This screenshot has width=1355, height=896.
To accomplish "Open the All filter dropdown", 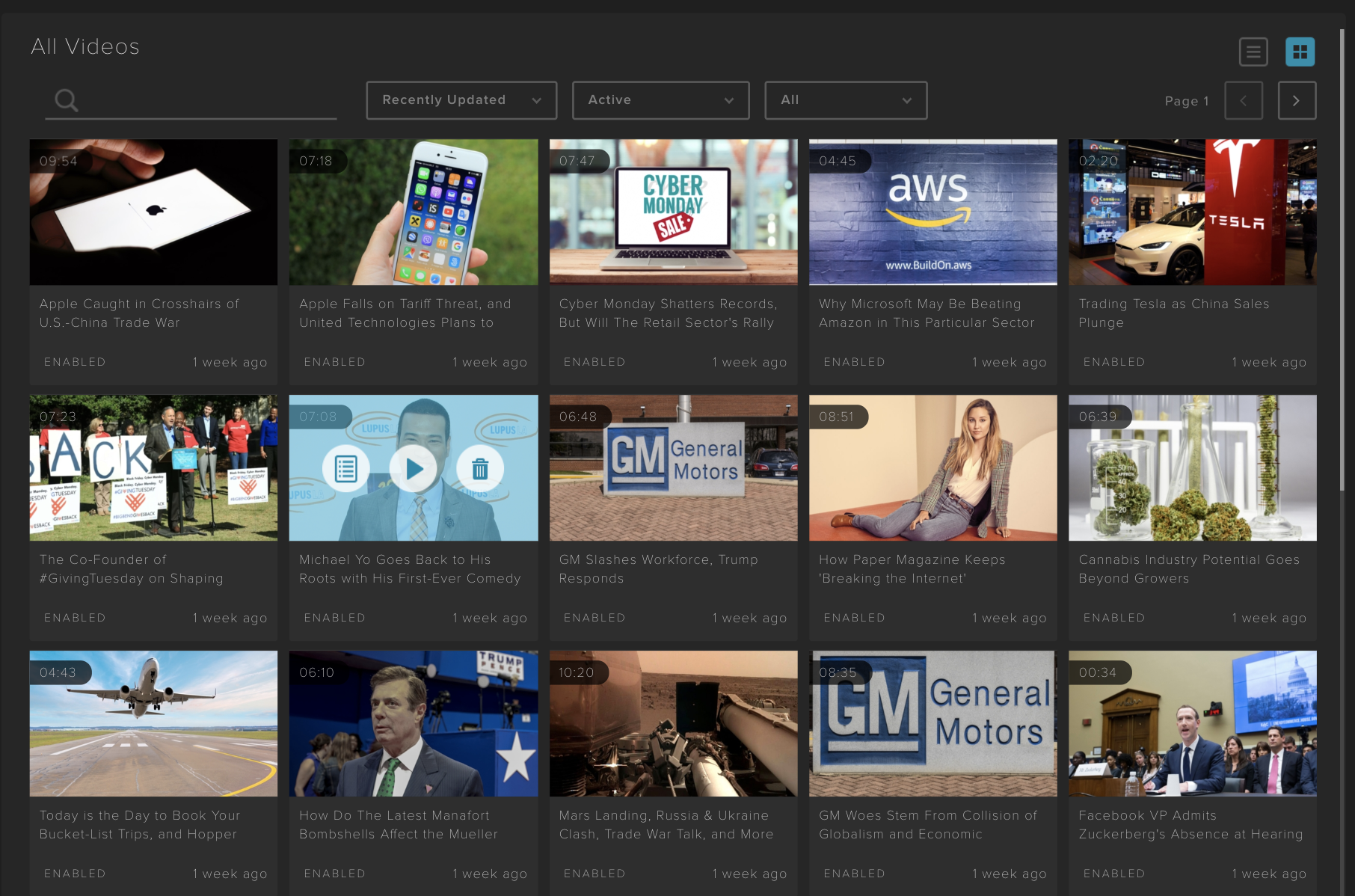I will 846,100.
